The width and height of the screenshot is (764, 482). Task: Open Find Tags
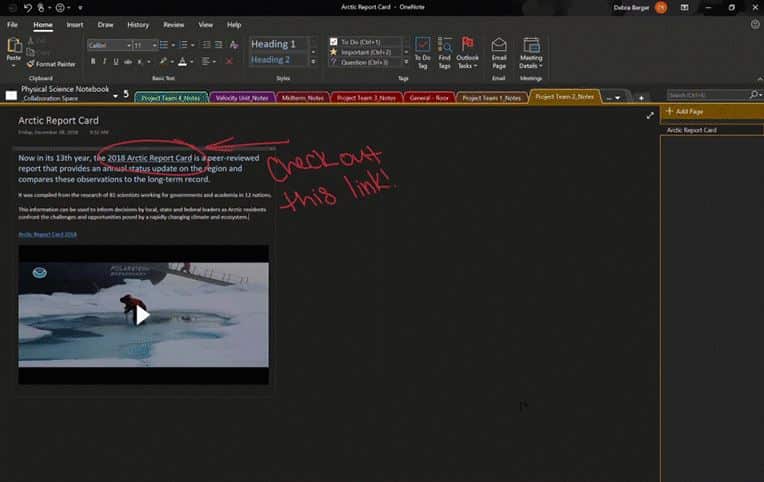click(444, 53)
